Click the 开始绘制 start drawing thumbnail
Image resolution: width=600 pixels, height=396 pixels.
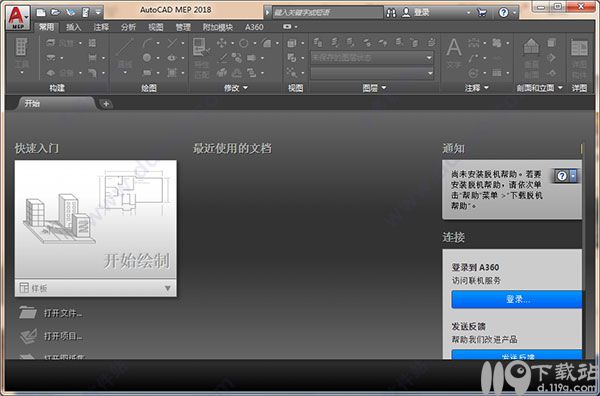pos(96,219)
